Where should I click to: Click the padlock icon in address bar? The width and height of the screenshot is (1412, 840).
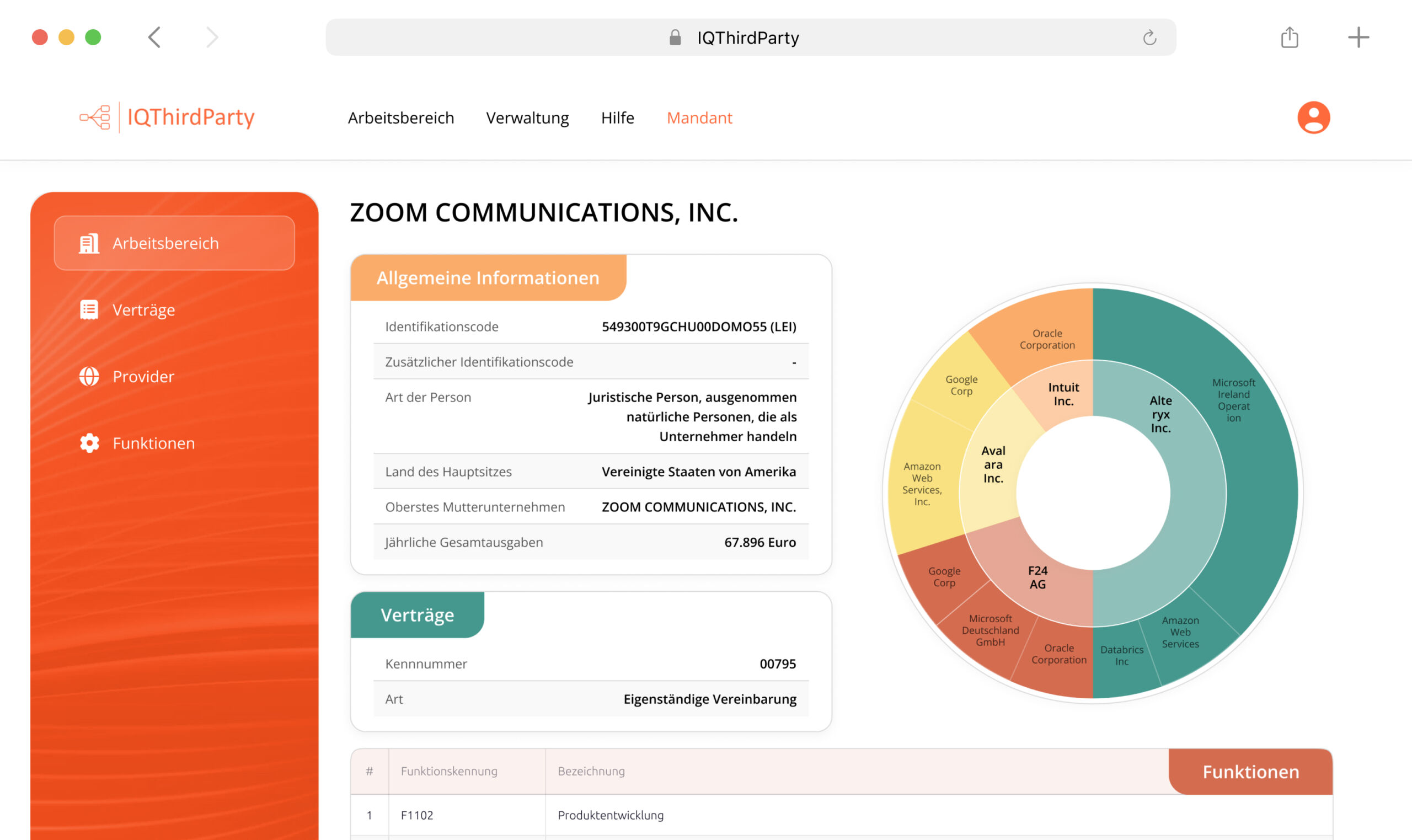point(675,38)
